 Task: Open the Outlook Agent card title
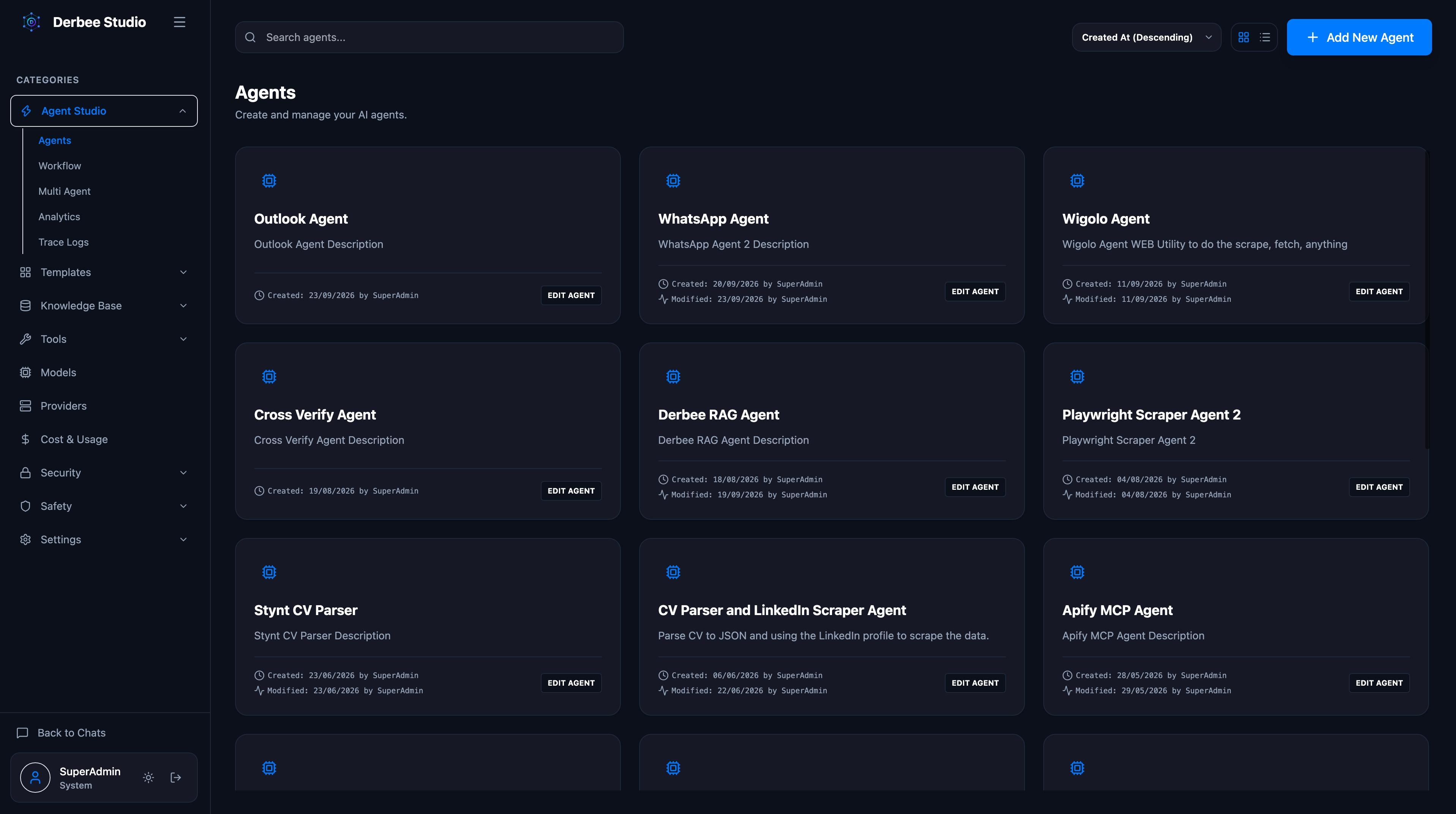[x=301, y=219]
